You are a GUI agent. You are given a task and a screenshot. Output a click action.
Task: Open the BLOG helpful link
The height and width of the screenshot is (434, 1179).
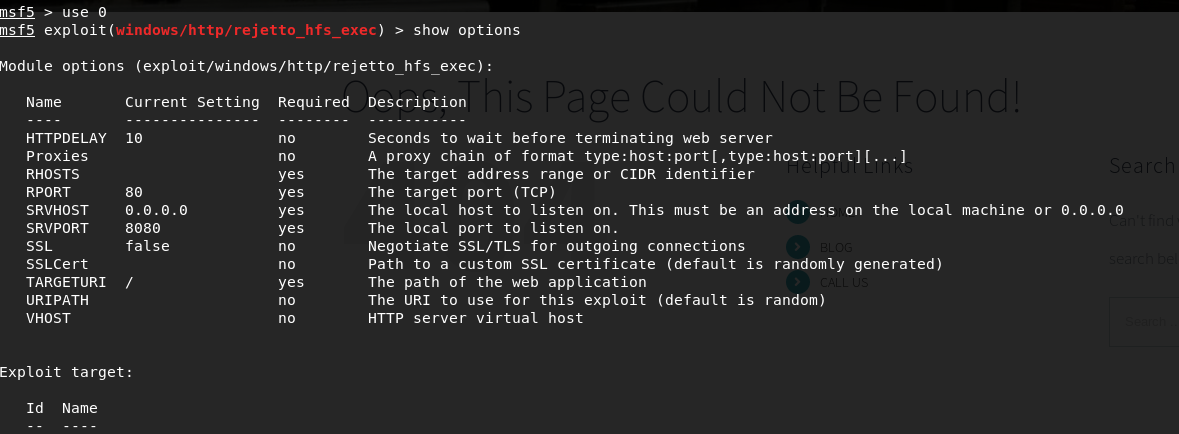[x=836, y=247]
